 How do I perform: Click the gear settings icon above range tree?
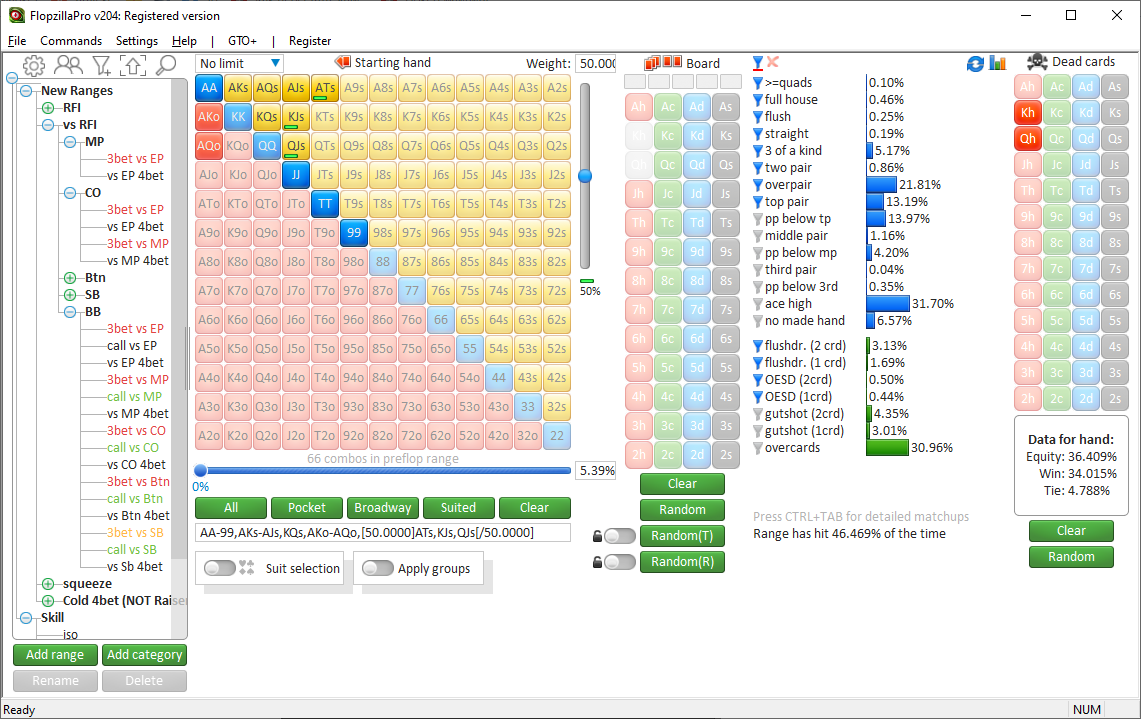pyautogui.click(x=34, y=66)
